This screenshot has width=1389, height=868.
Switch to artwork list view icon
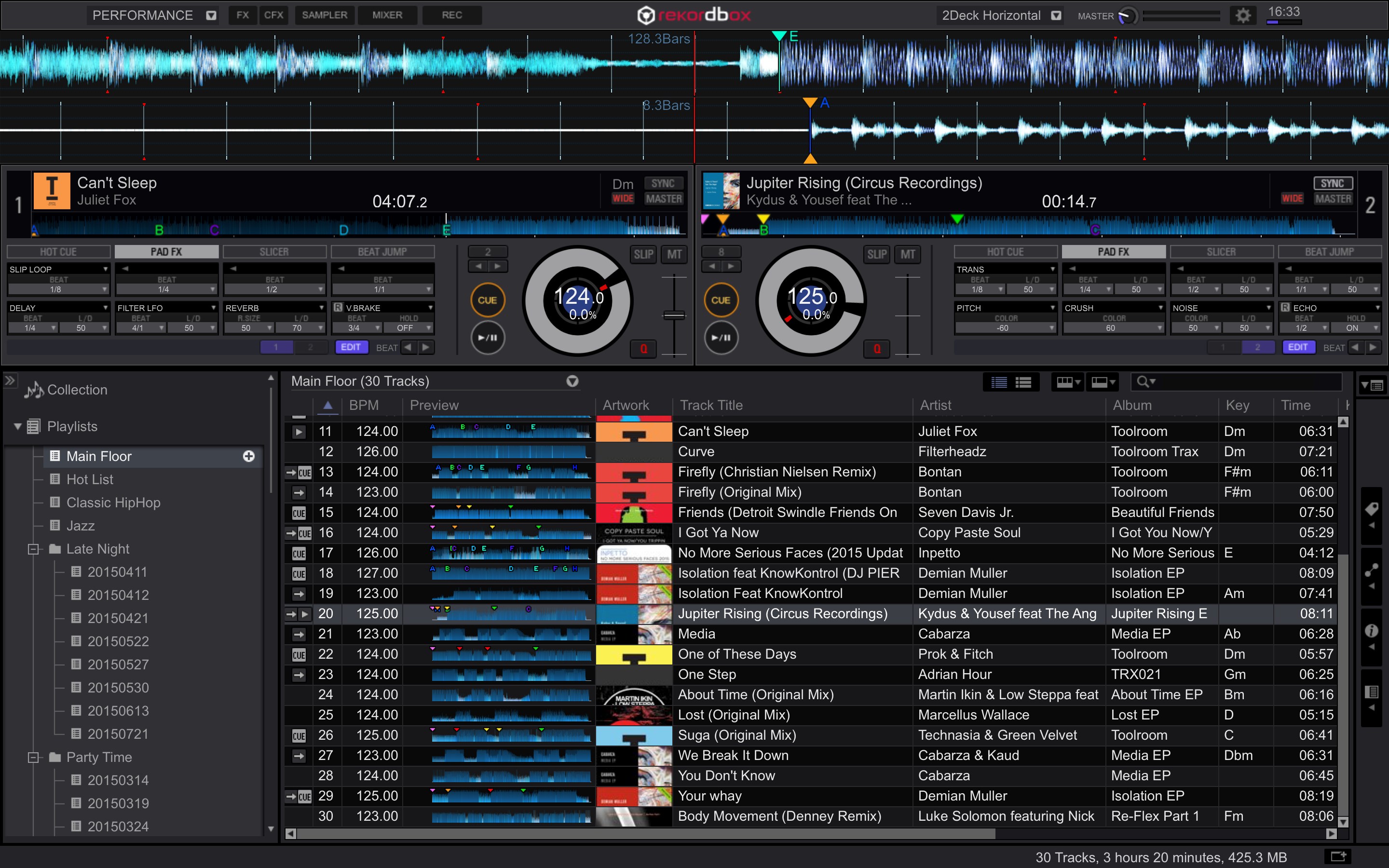point(1023,382)
